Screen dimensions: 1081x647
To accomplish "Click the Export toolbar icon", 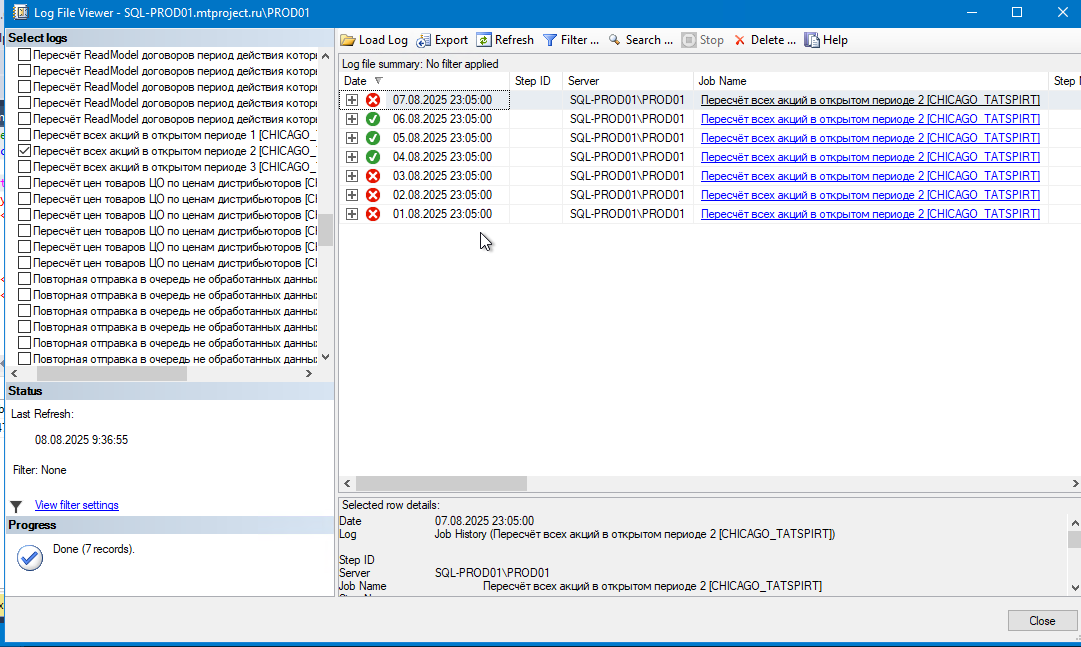I will pyautogui.click(x=423, y=40).
